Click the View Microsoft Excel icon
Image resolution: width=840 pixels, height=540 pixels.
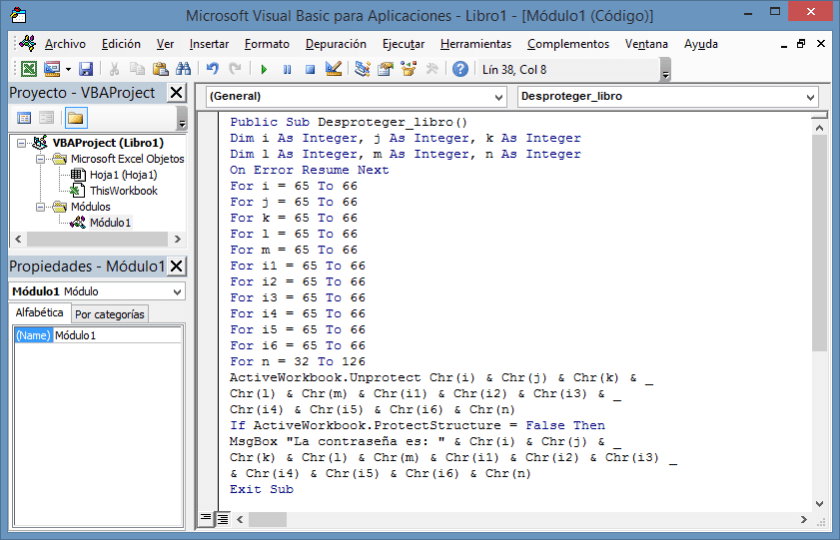29,69
